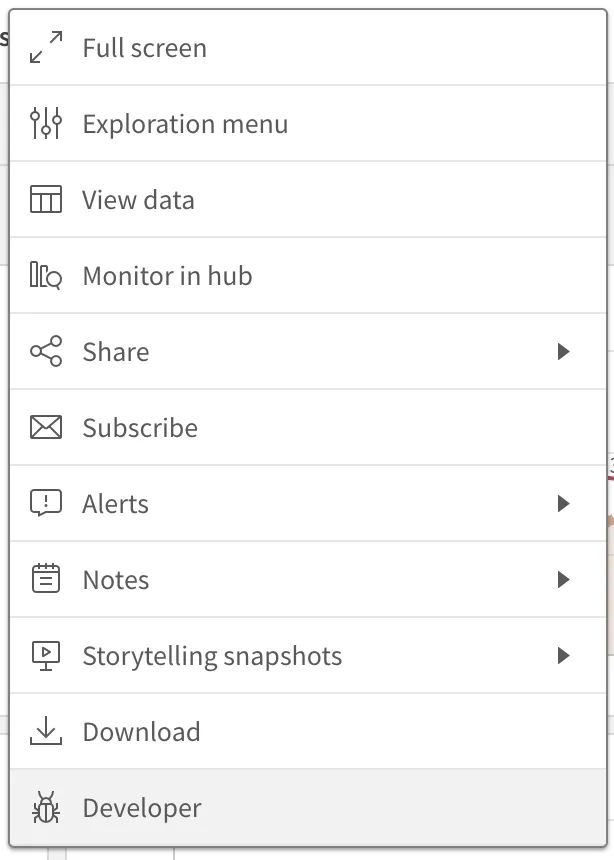
Task: Click the Notes notepad icon
Action: [x=44, y=579]
